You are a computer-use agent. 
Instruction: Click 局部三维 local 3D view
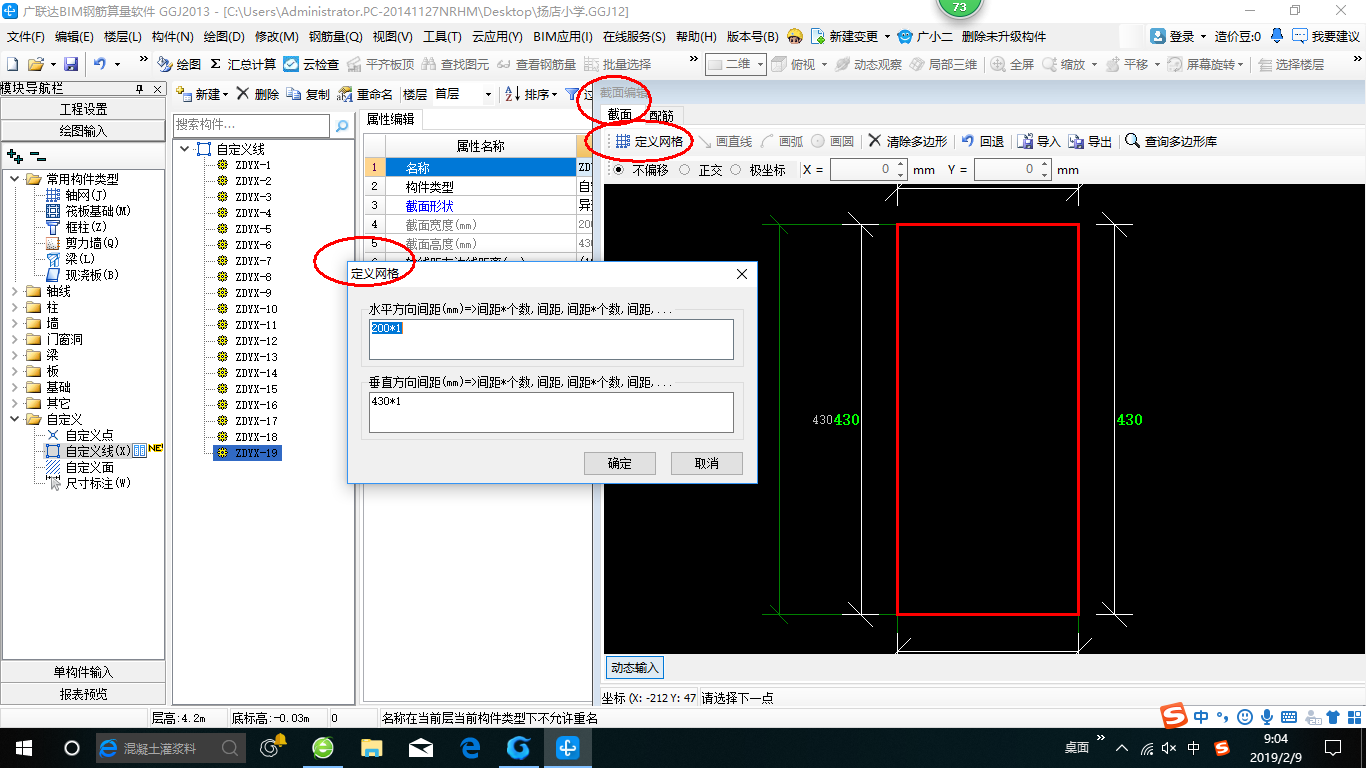pyautogui.click(x=944, y=64)
